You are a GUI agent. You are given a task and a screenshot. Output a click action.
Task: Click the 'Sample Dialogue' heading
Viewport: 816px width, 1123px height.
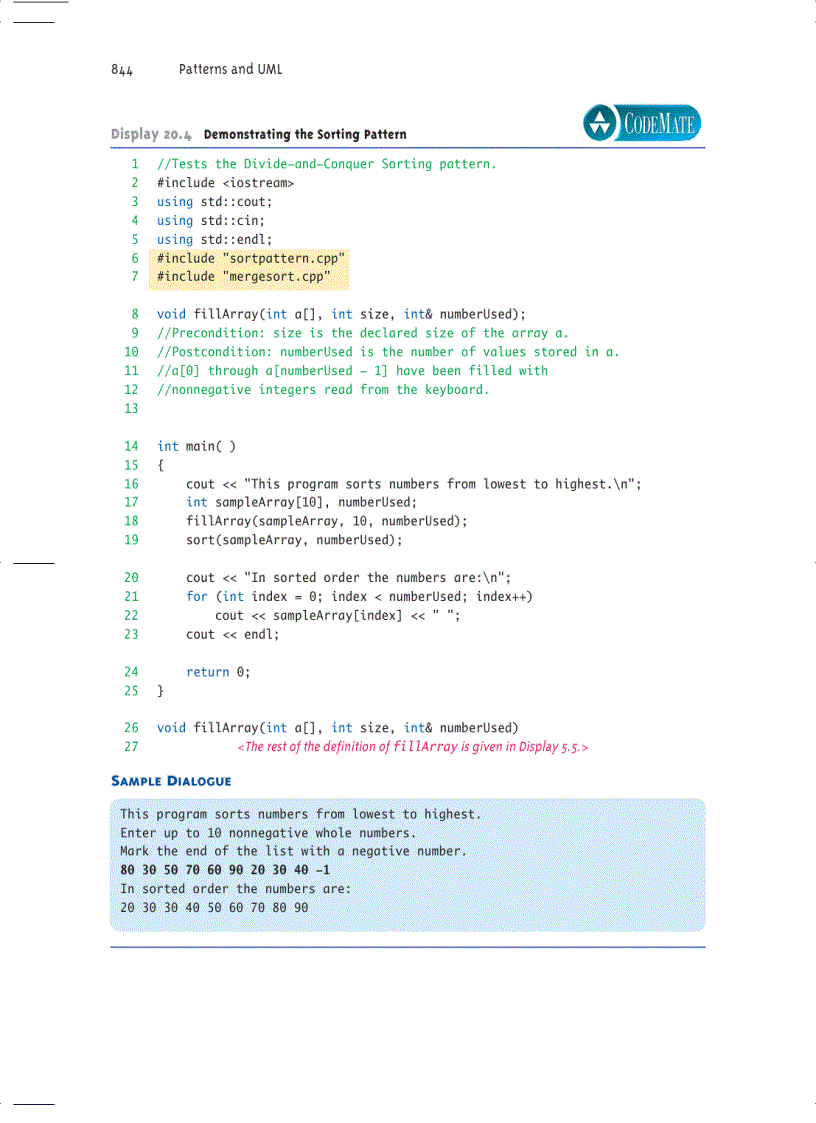click(x=170, y=781)
